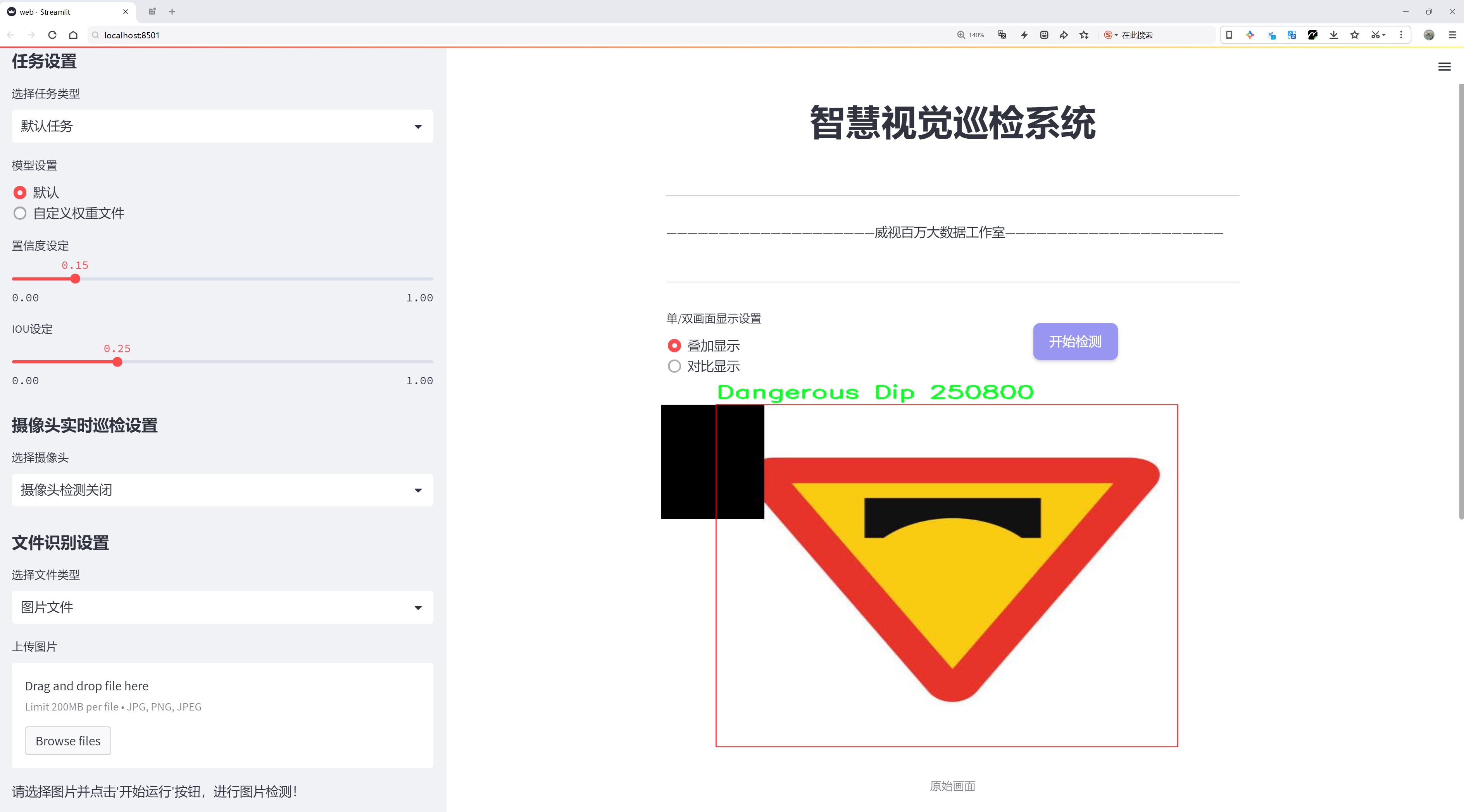Click the share arrow icon in address bar
The height and width of the screenshot is (812, 1464).
pos(1063,35)
